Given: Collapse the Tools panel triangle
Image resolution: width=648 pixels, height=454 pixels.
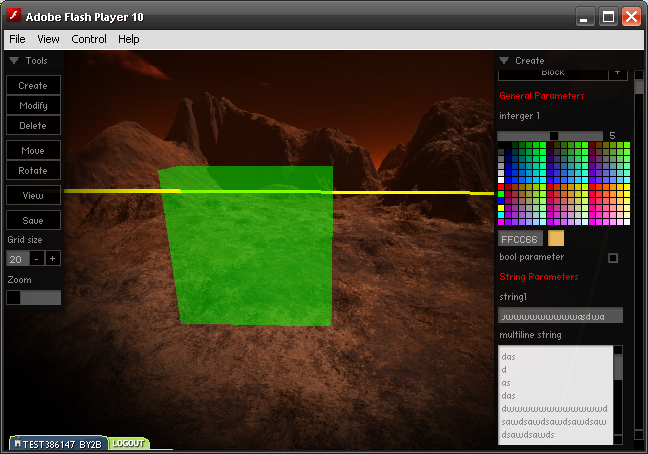Looking at the screenshot, I should [x=14, y=61].
